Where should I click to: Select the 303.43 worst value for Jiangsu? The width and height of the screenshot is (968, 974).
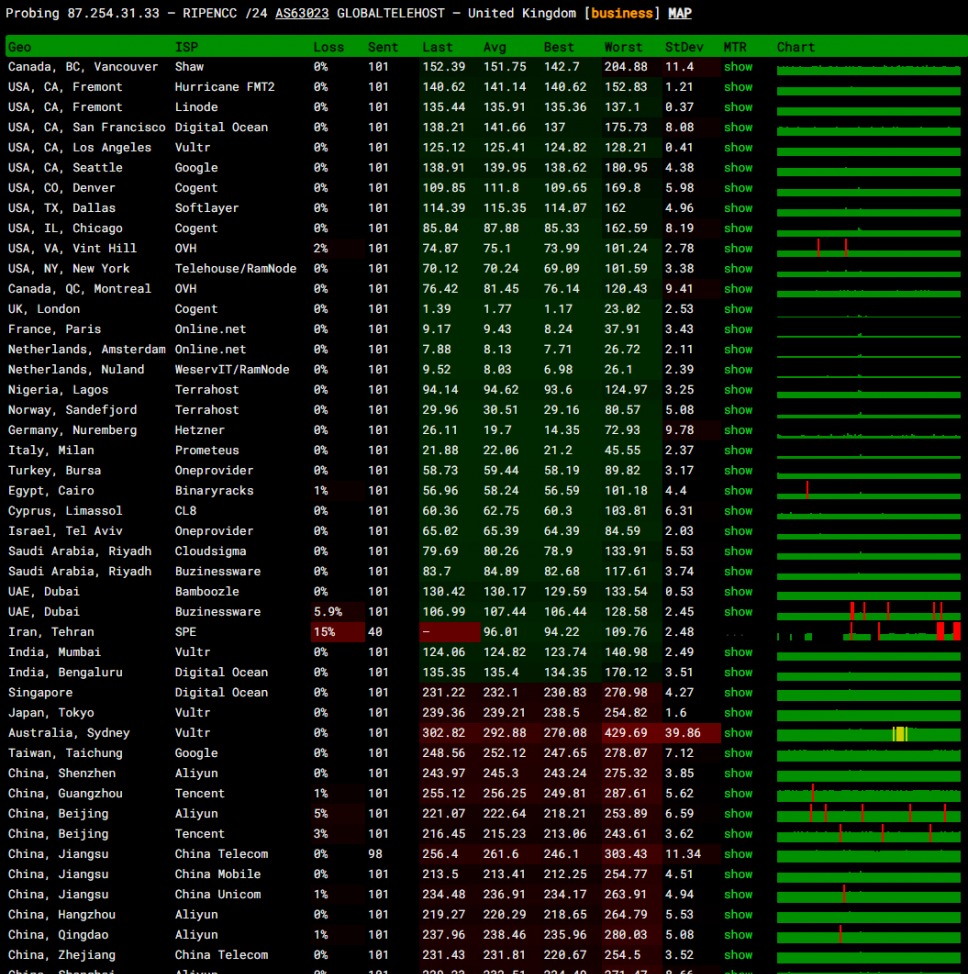point(626,854)
